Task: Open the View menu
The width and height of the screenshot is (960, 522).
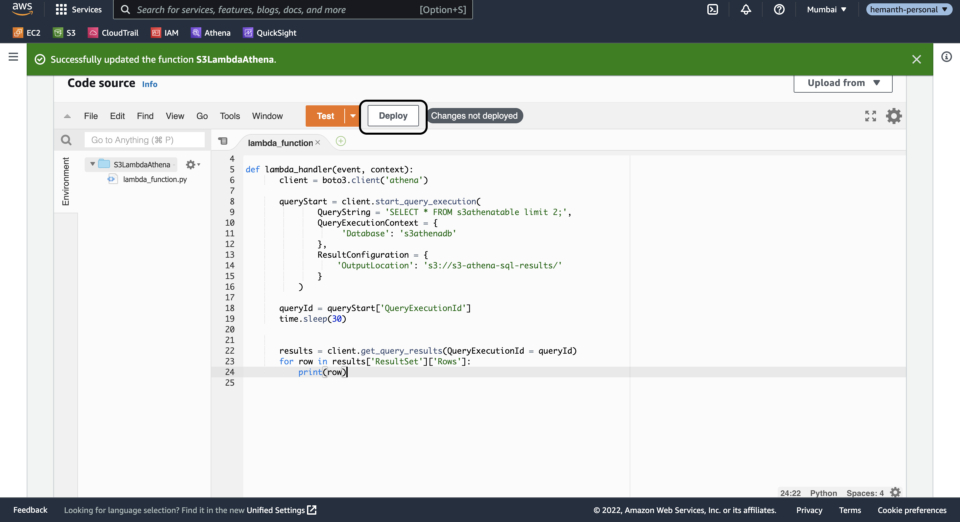Action: (x=174, y=116)
